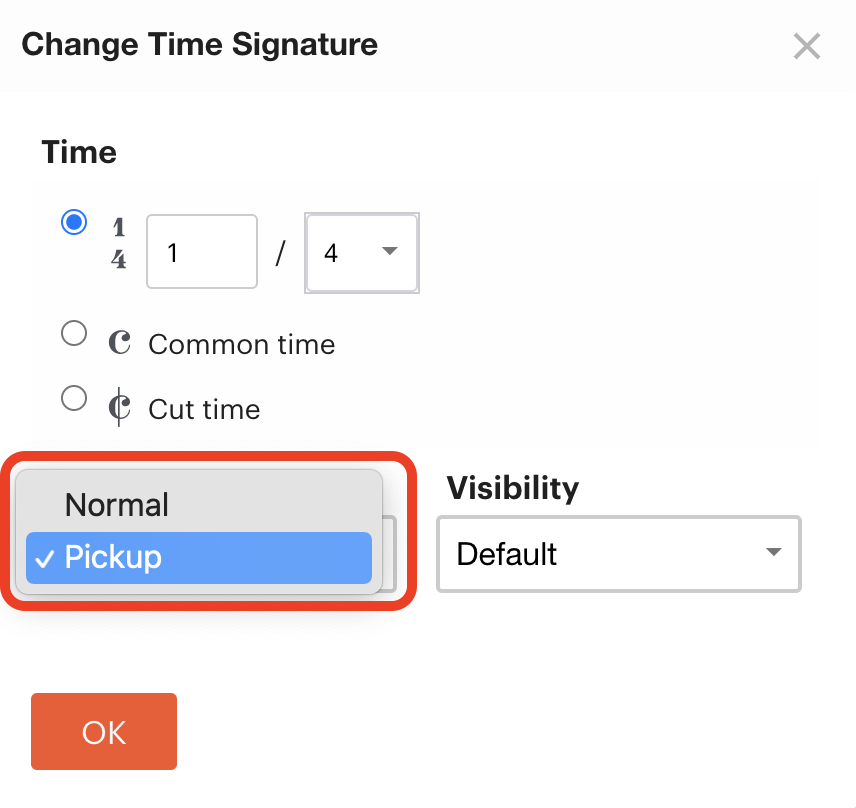Click the Visibility heading label
The height and width of the screenshot is (808, 856).
pyautogui.click(x=513, y=488)
